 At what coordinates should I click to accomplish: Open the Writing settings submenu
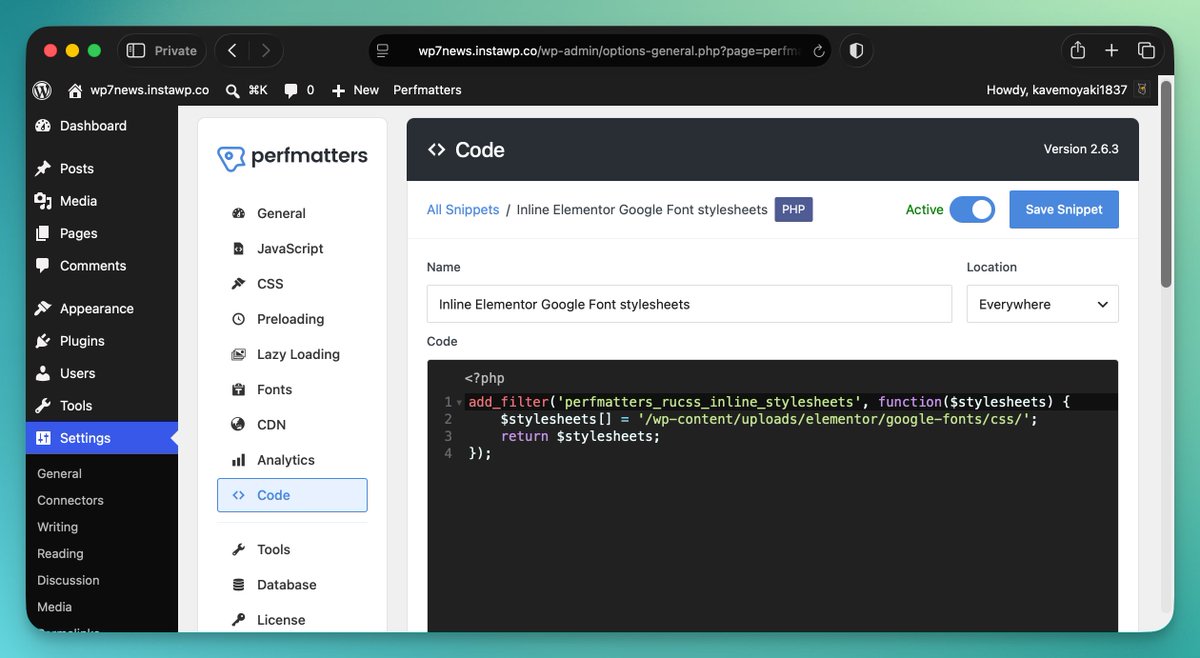click(x=57, y=527)
